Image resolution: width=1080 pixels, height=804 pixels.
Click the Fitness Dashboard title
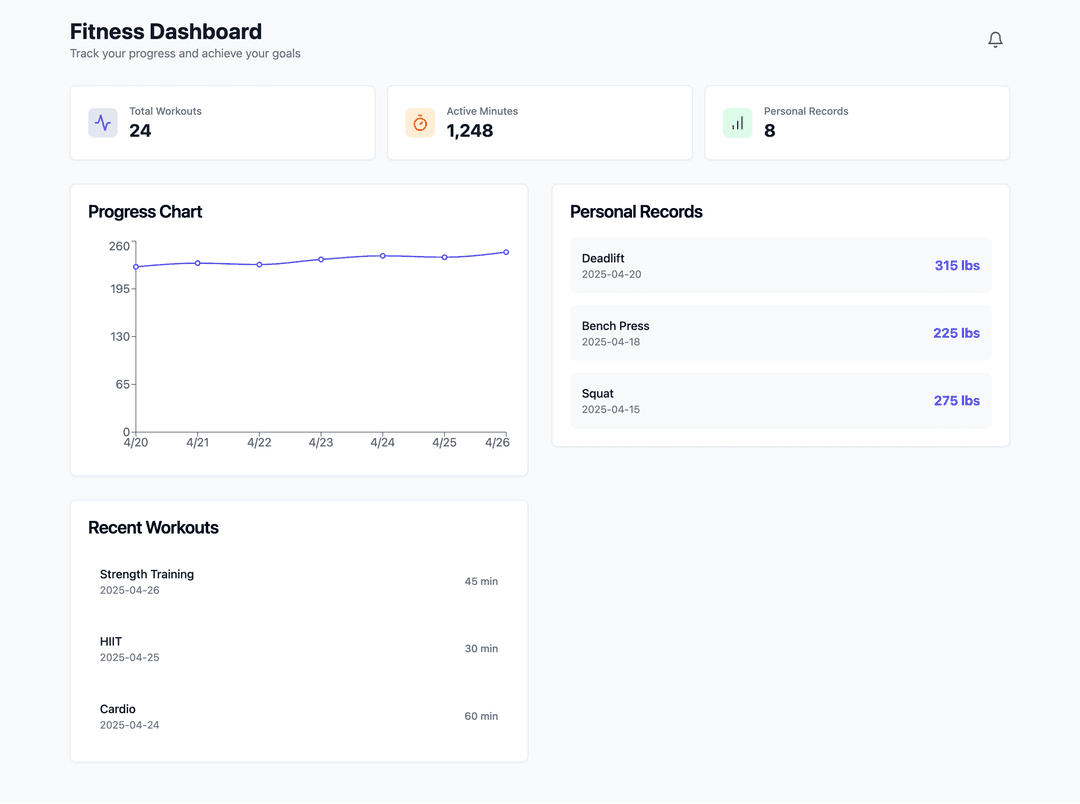(x=166, y=32)
